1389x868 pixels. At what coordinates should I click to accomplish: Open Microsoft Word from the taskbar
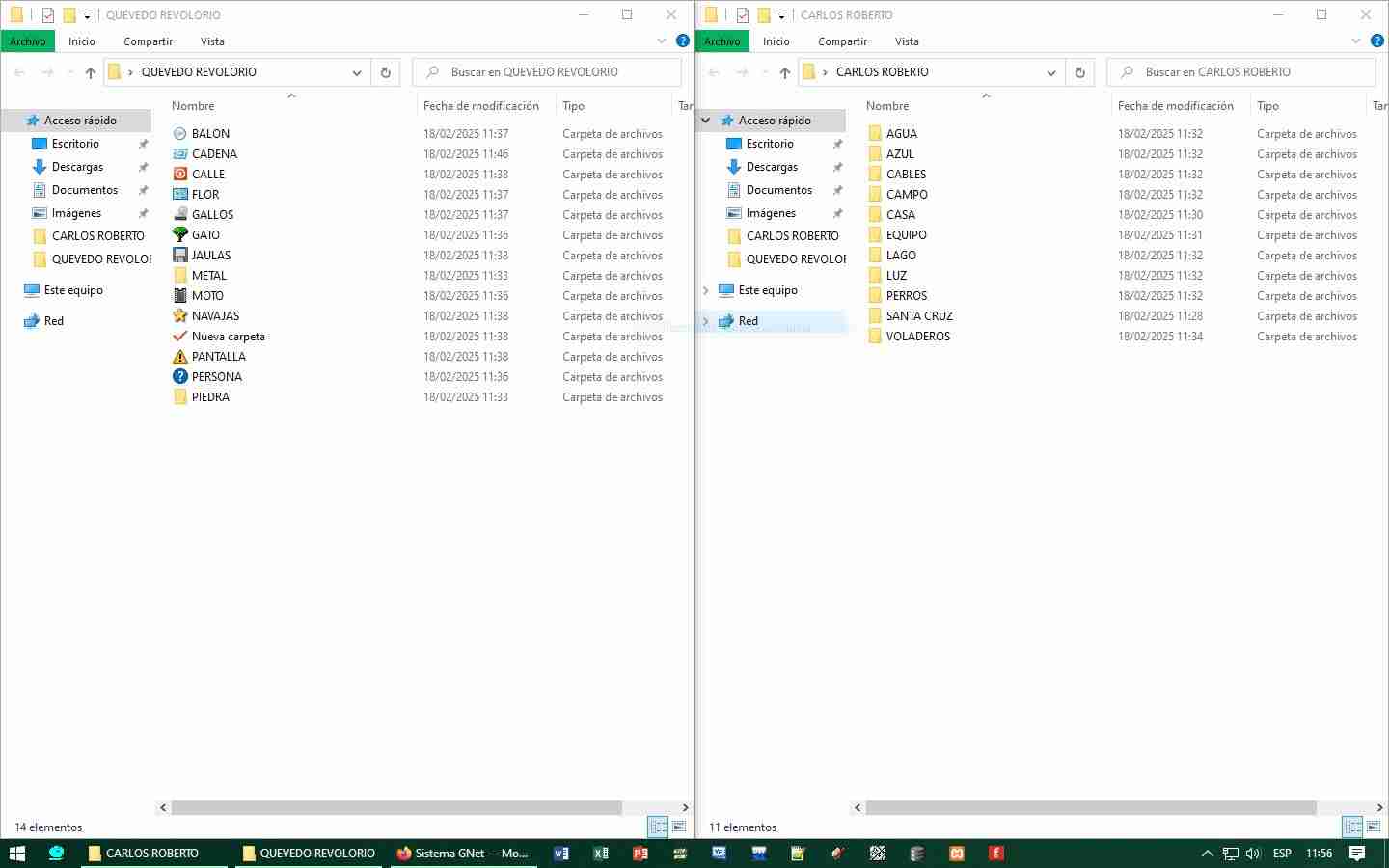561,854
